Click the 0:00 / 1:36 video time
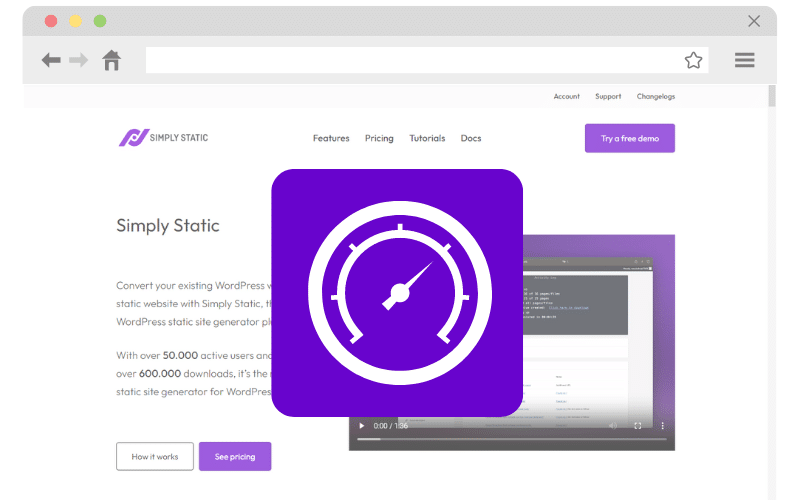This screenshot has height=500, width=795. [x=390, y=425]
